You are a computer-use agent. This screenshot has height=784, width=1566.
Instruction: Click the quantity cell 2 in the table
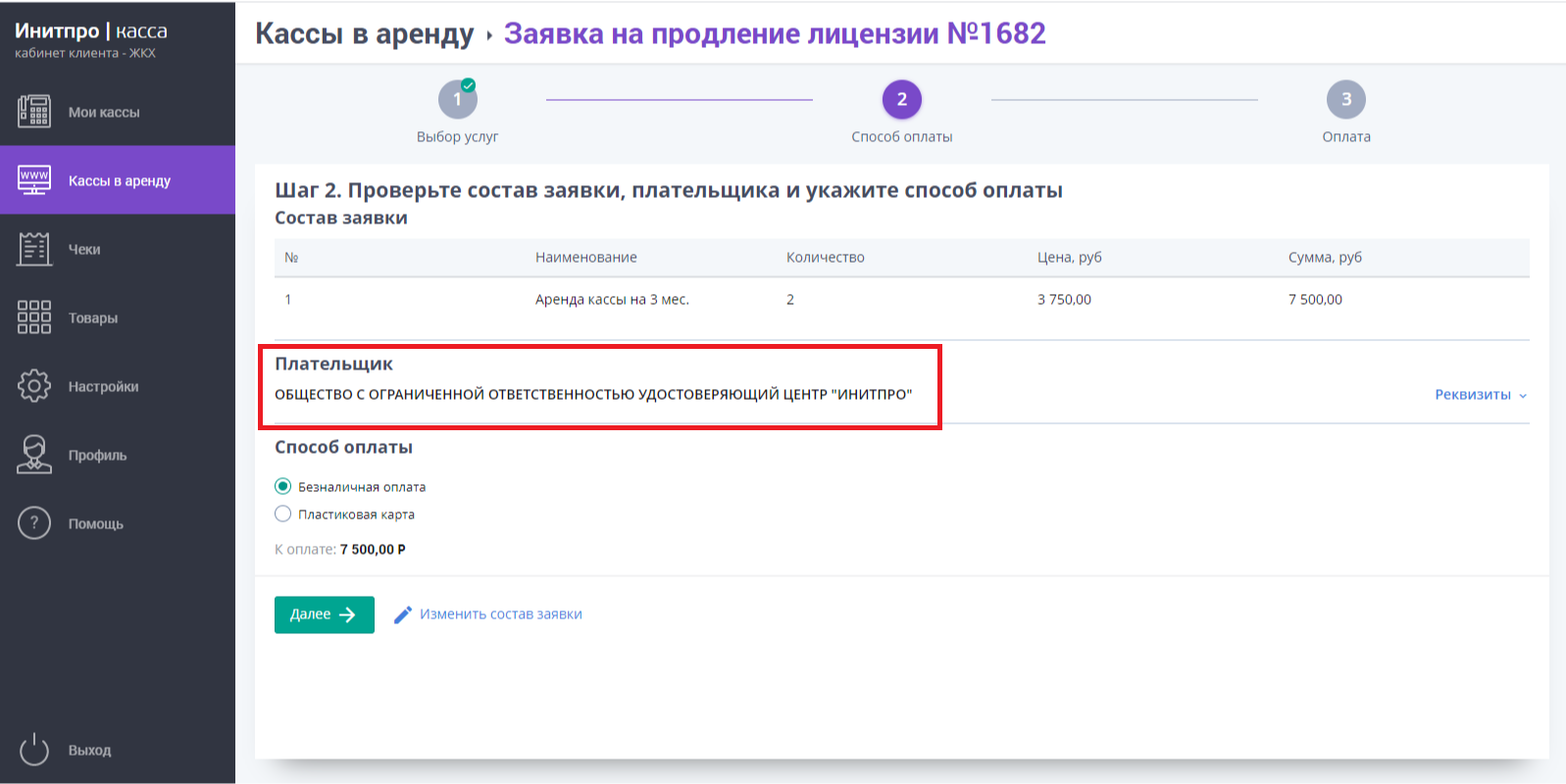[x=790, y=300]
